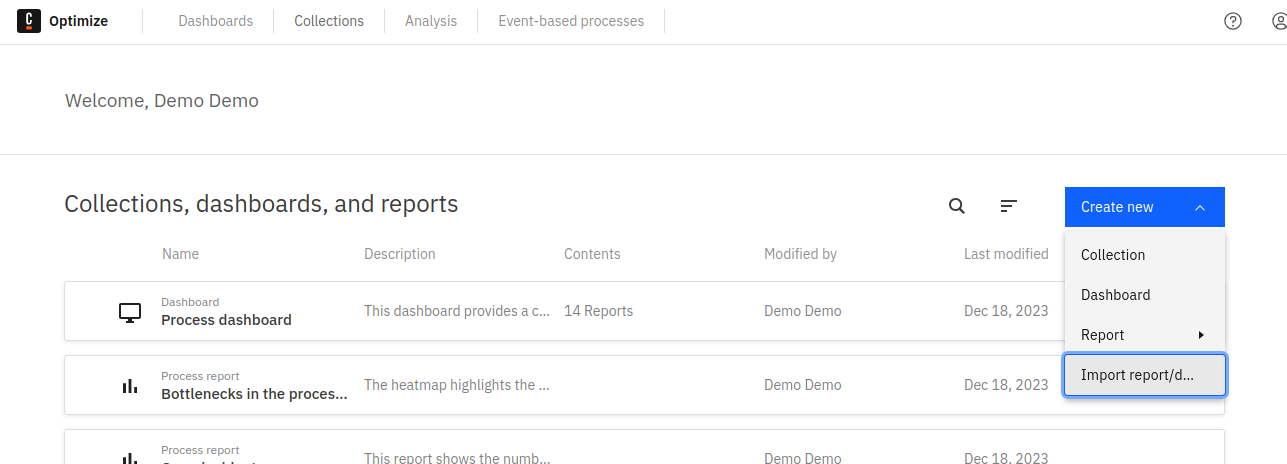1287x464 pixels.
Task: Select Collection from Create new menu
Action: pyautogui.click(x=1113, y=255)
